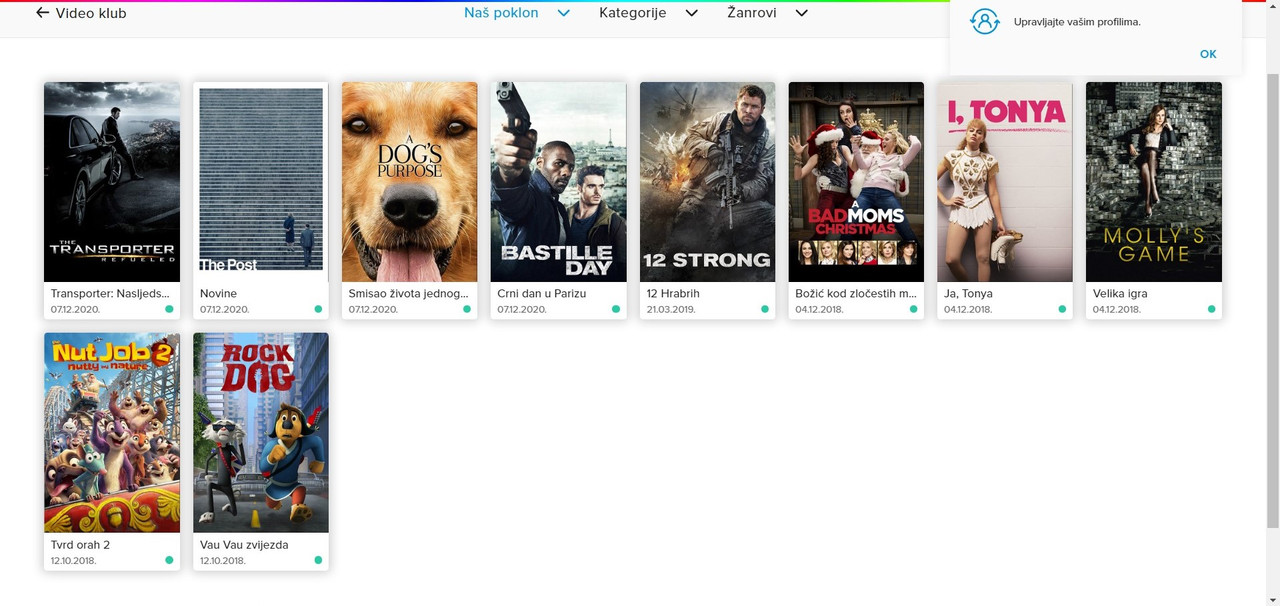Click the date under Ja, Tonya
Image resolution: width=1280 pixels, height=606 pixels.
click(968, 310)
